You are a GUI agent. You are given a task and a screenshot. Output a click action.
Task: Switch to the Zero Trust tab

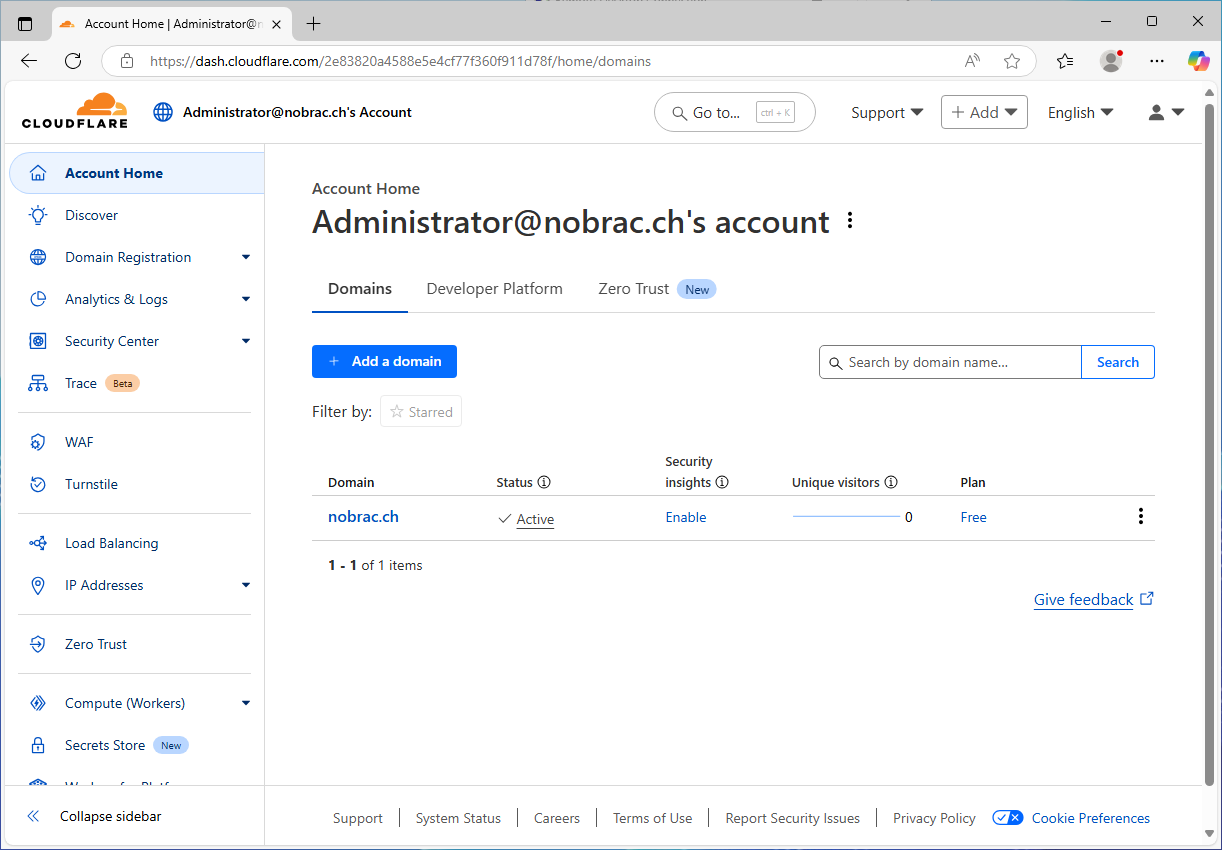[x=656, y=289]
